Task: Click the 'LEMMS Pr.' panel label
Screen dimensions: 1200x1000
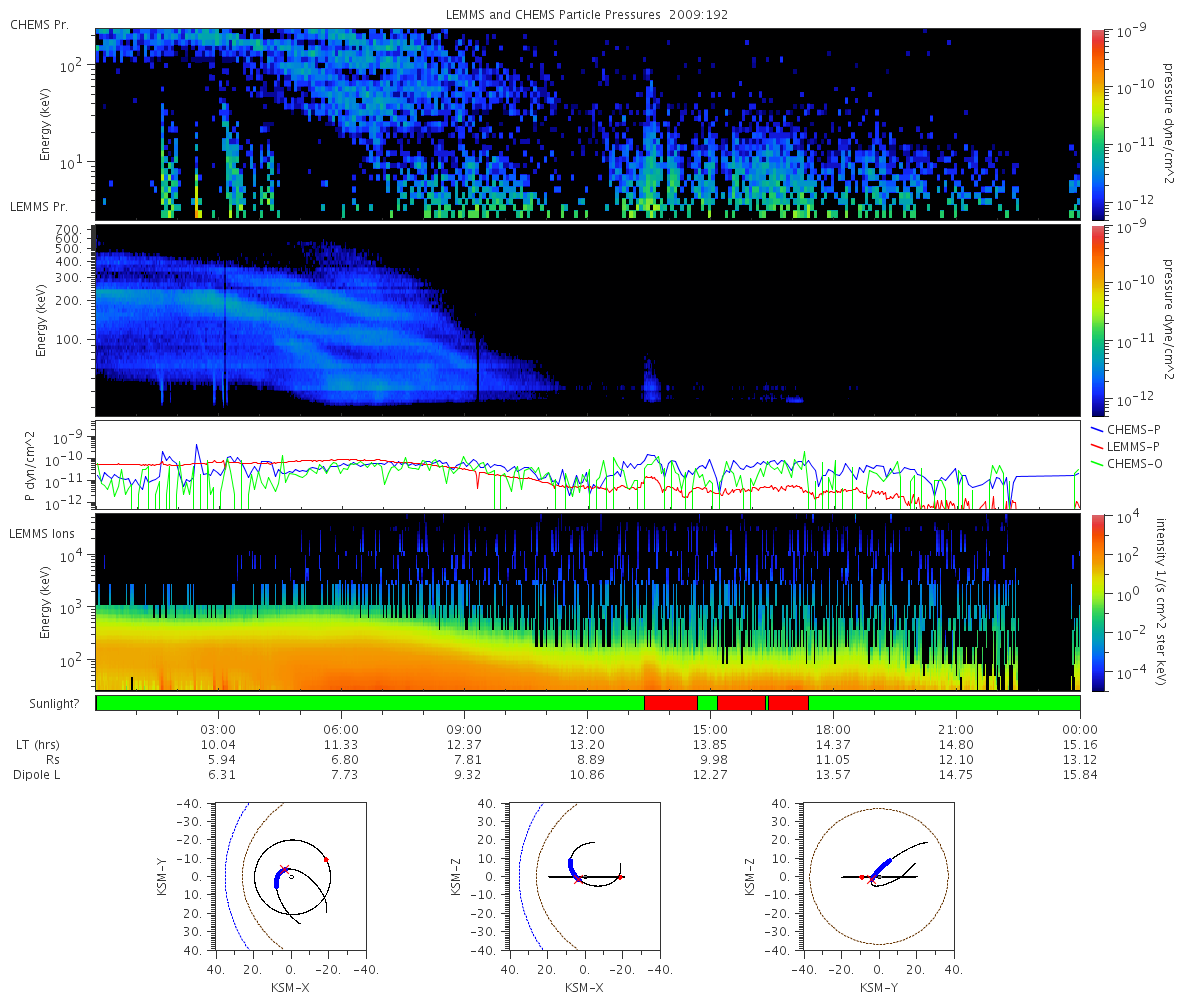Action: [x=39, y=206]
